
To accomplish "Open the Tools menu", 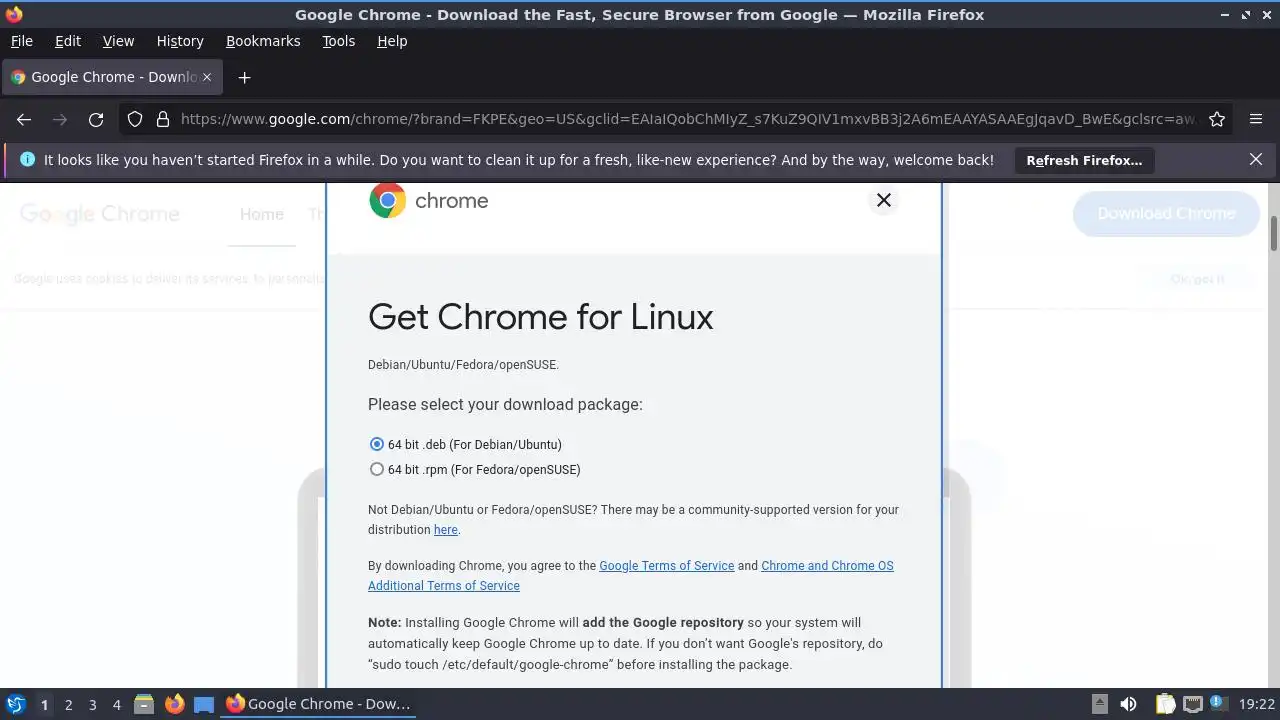I will pyautogui.click(x=338, y=41).
